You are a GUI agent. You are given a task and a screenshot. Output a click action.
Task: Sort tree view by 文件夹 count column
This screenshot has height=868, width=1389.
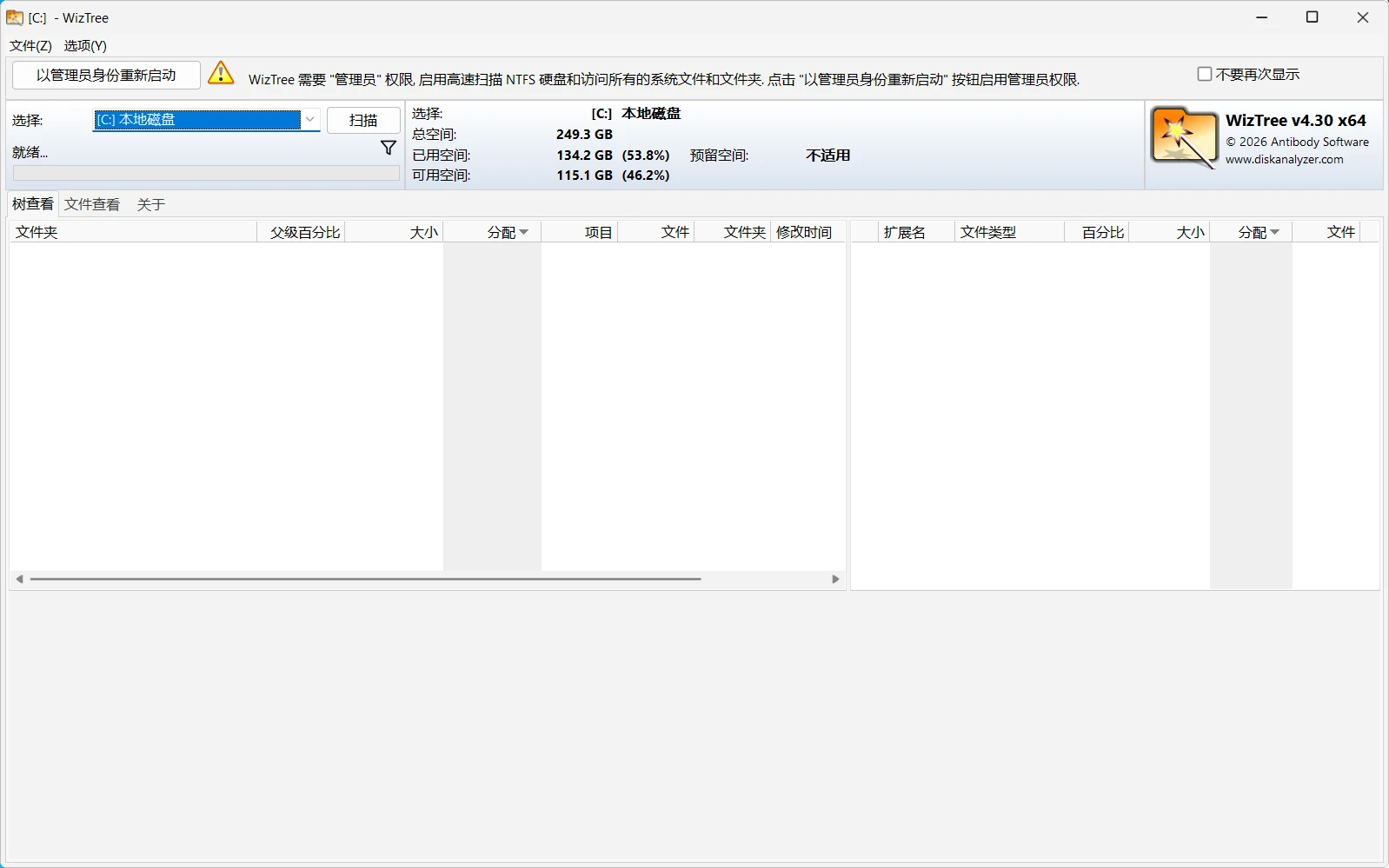coord(732,232)
